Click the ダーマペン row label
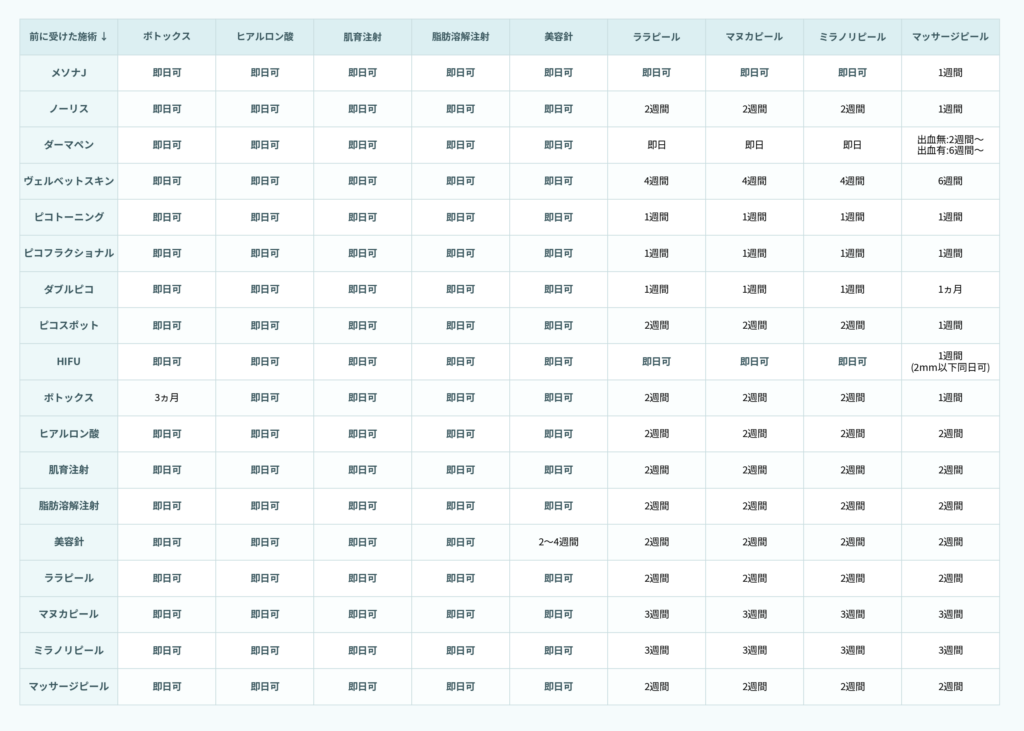 (69, 145)
